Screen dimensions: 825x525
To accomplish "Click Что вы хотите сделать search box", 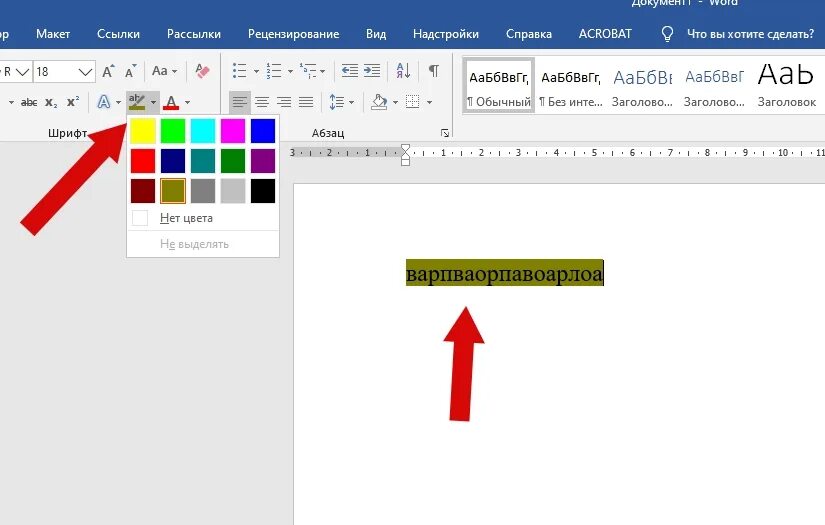I will tap(750, 34).
